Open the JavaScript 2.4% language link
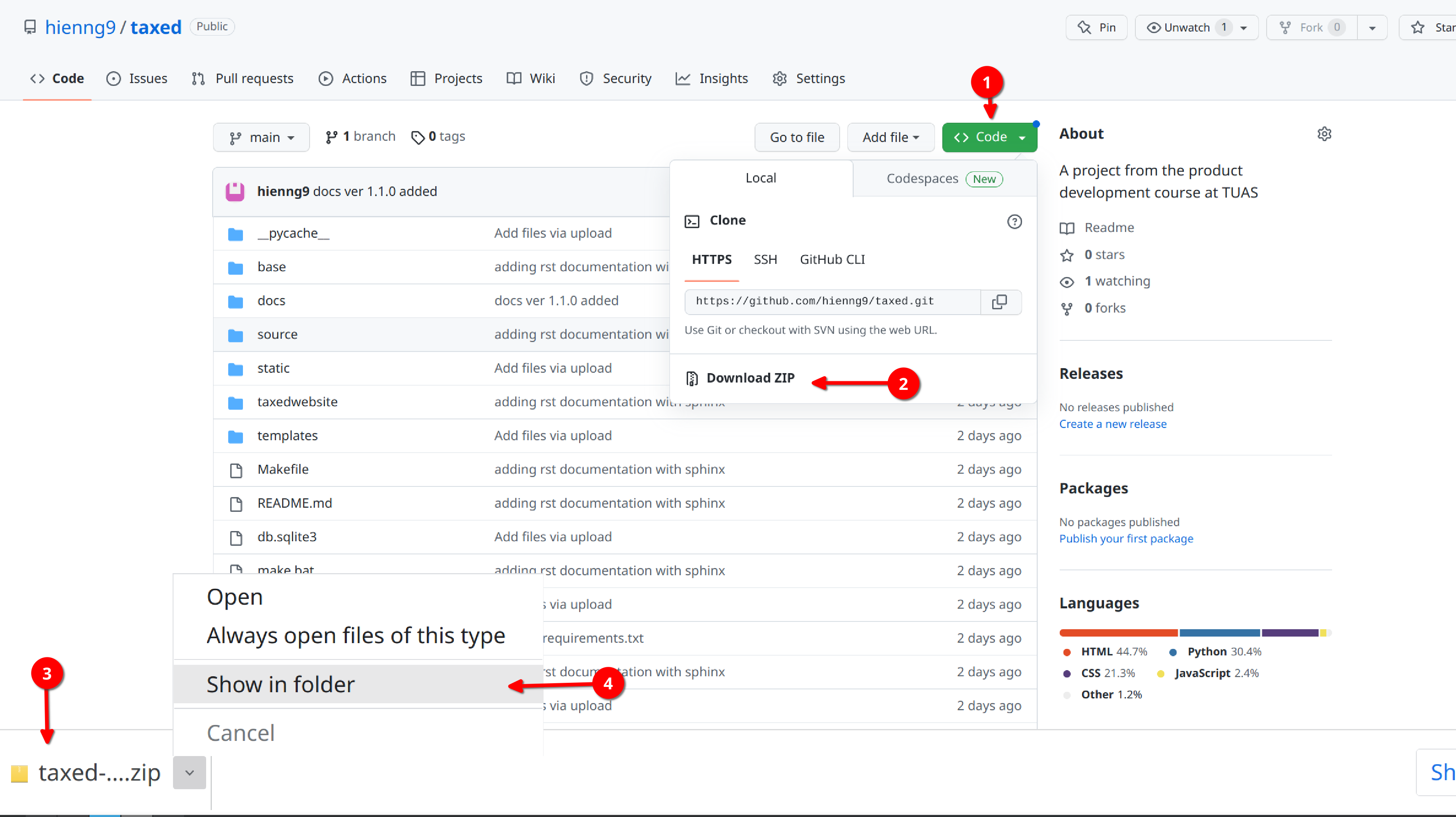Screen dimensions: 1456x817 [x=1209, y=673]
